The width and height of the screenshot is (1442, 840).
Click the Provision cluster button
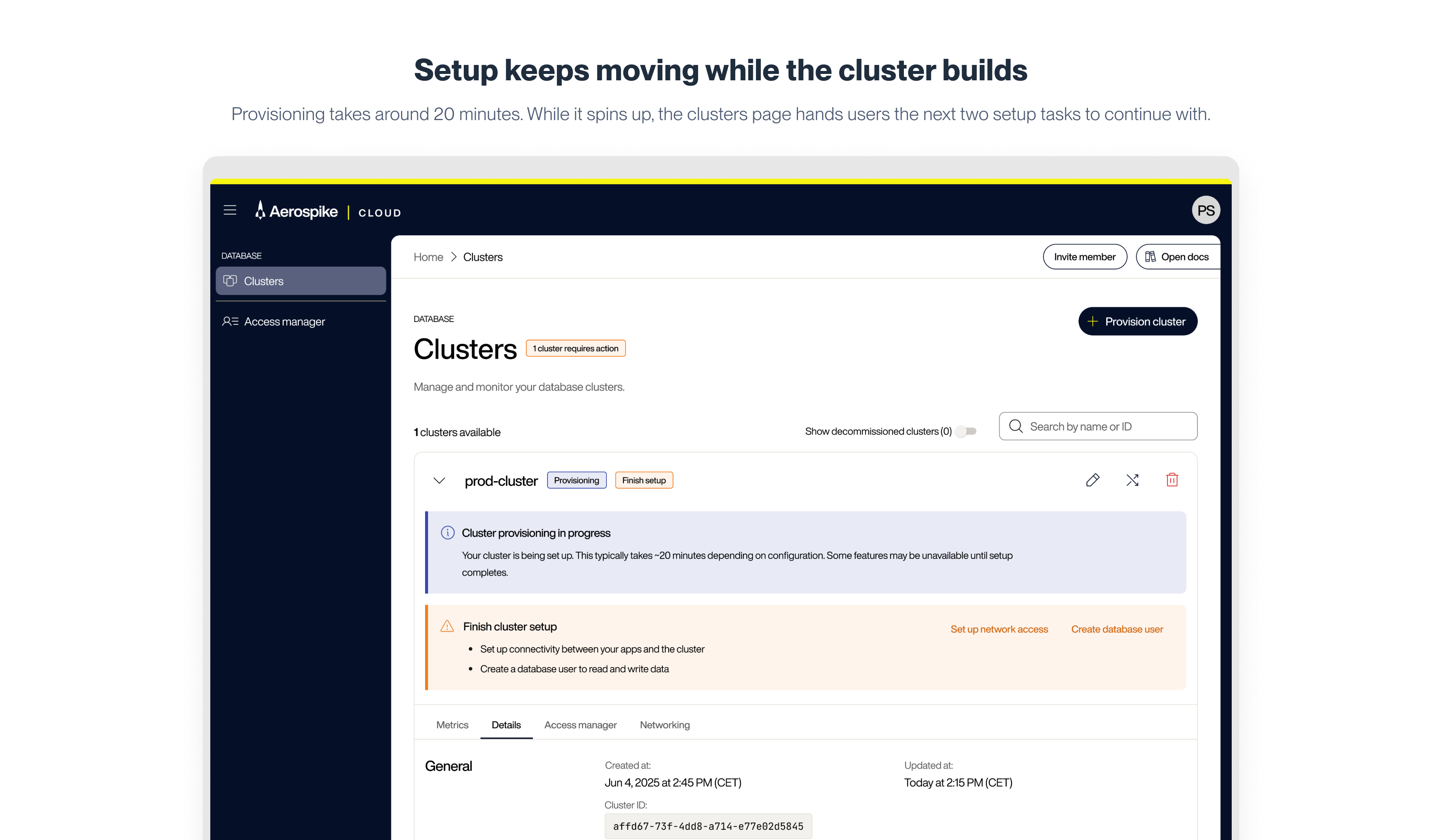[x=1137, y=321]
